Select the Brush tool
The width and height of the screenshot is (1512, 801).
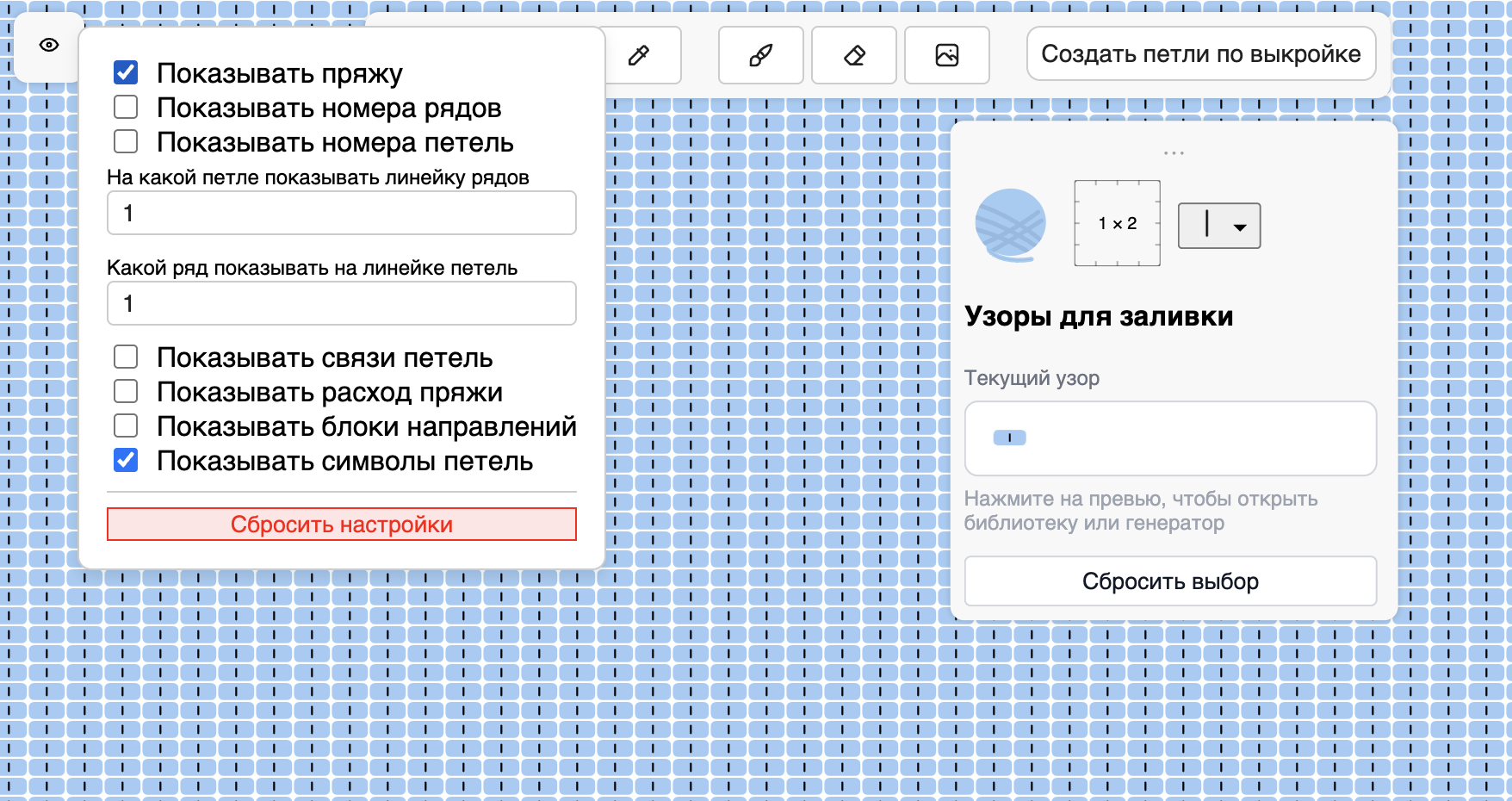(760, 54)
